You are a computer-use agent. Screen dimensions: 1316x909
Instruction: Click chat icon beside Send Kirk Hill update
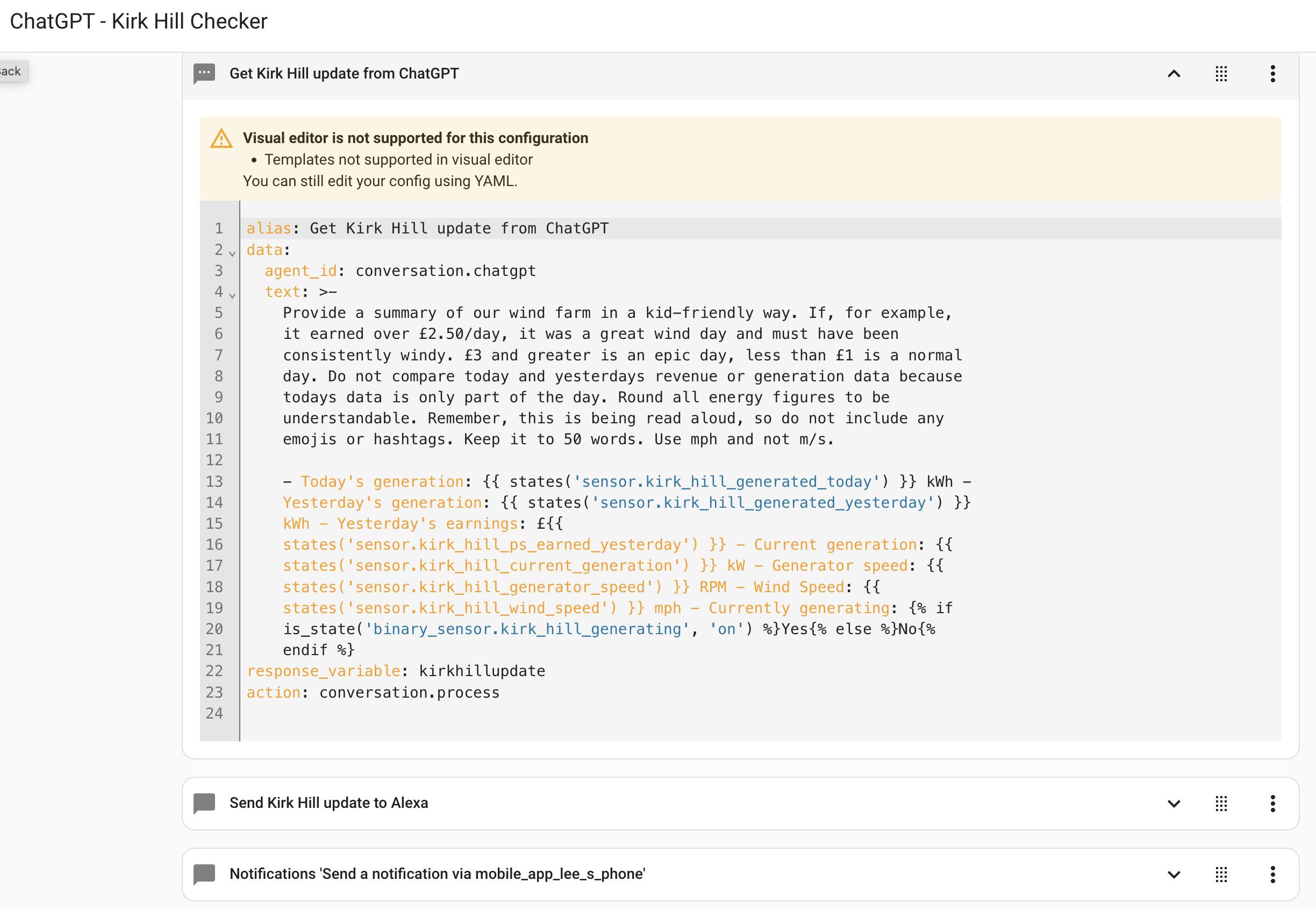204,803
